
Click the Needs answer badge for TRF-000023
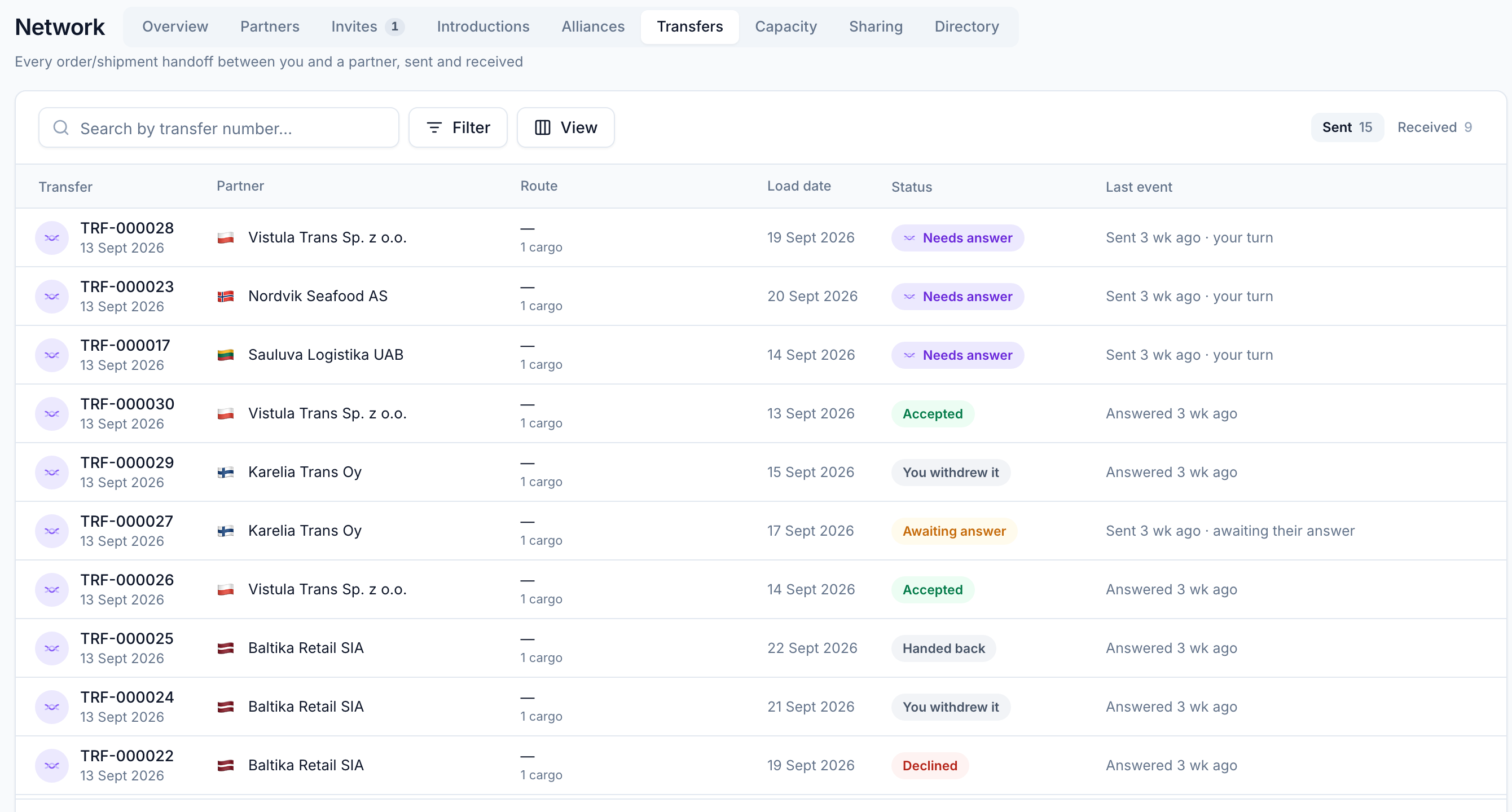pyautogui.click(x=957, y=296)
